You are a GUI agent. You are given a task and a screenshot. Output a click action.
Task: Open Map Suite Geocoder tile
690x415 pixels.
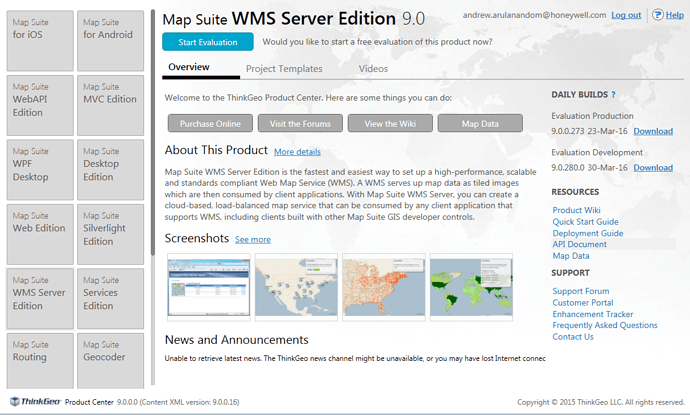coord(110,361)
